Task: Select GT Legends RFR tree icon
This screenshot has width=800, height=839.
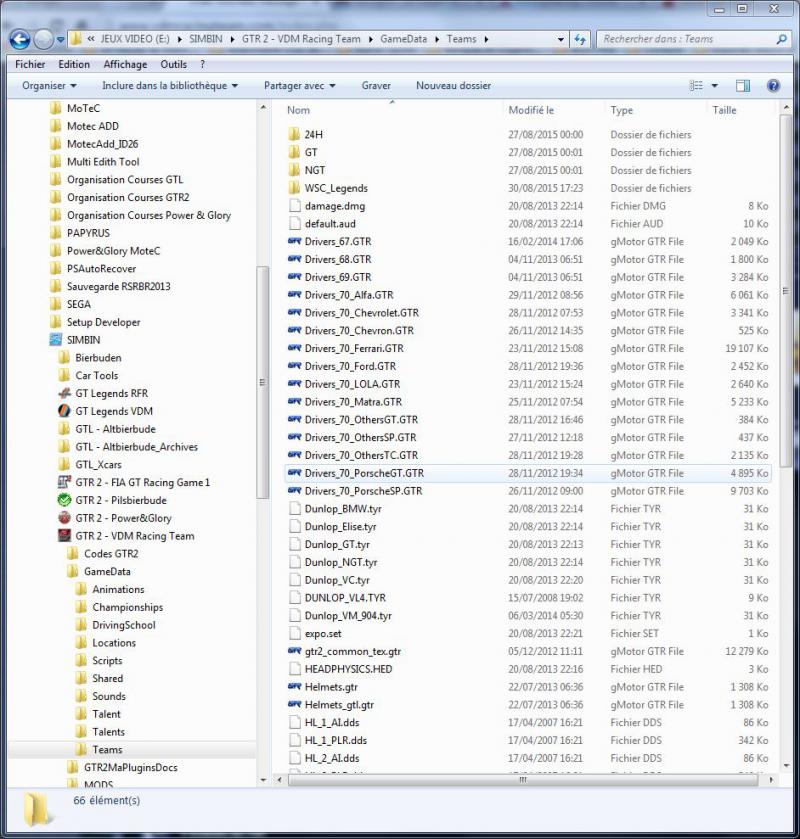Action: (64, 393)
